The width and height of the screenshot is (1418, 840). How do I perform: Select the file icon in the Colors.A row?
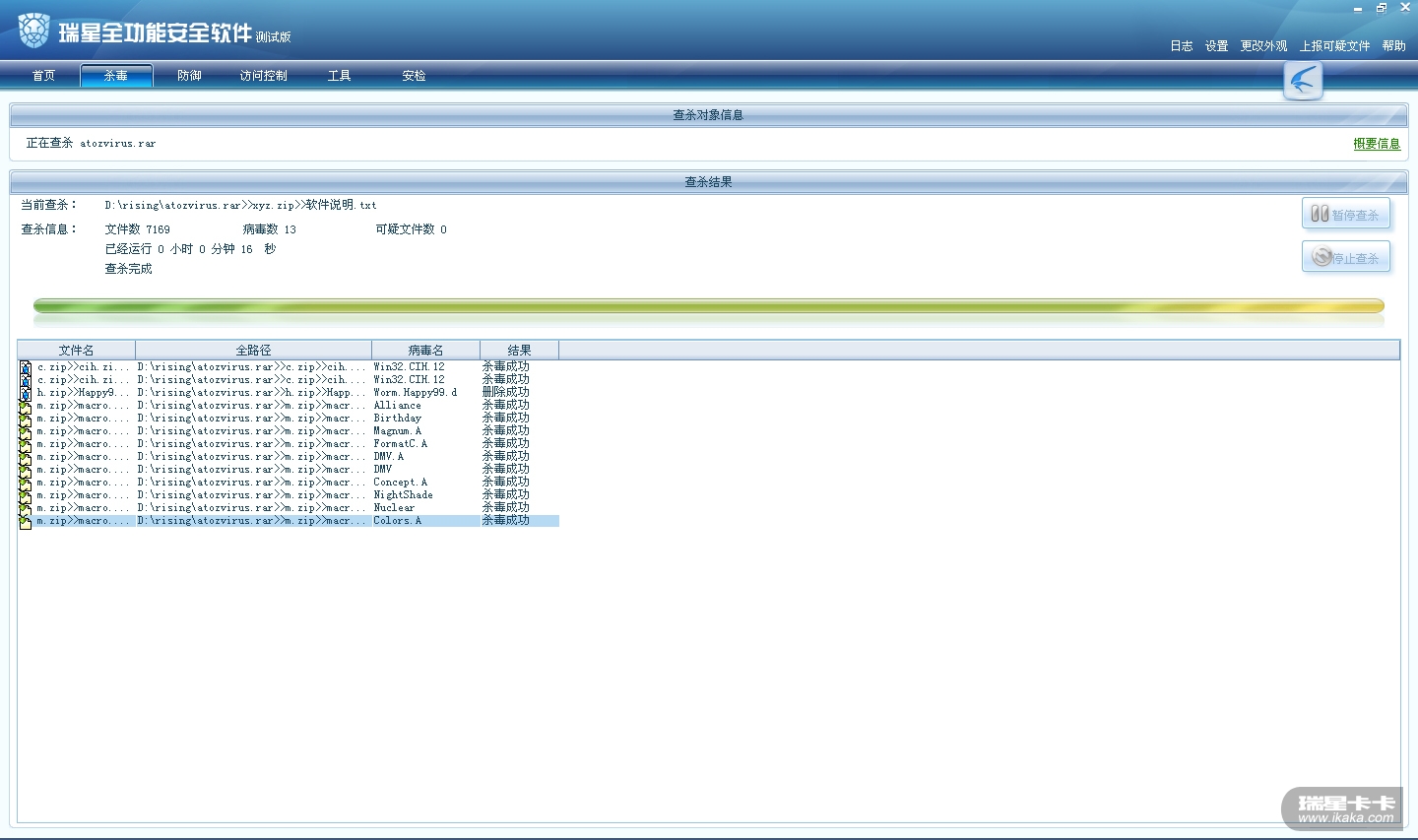[x=25, y=521]
